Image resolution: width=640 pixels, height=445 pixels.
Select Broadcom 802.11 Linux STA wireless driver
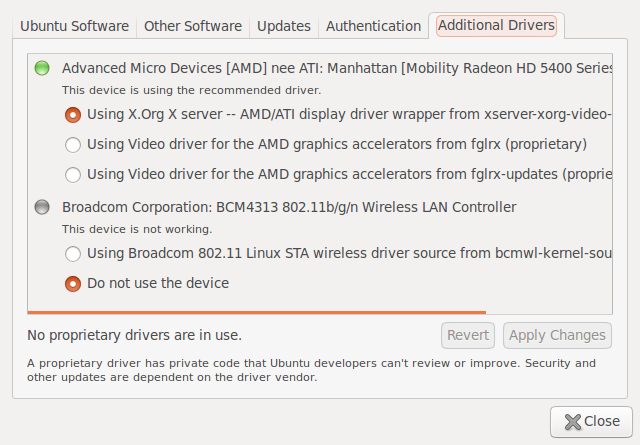pyautogui.click(x=73, y=254)
